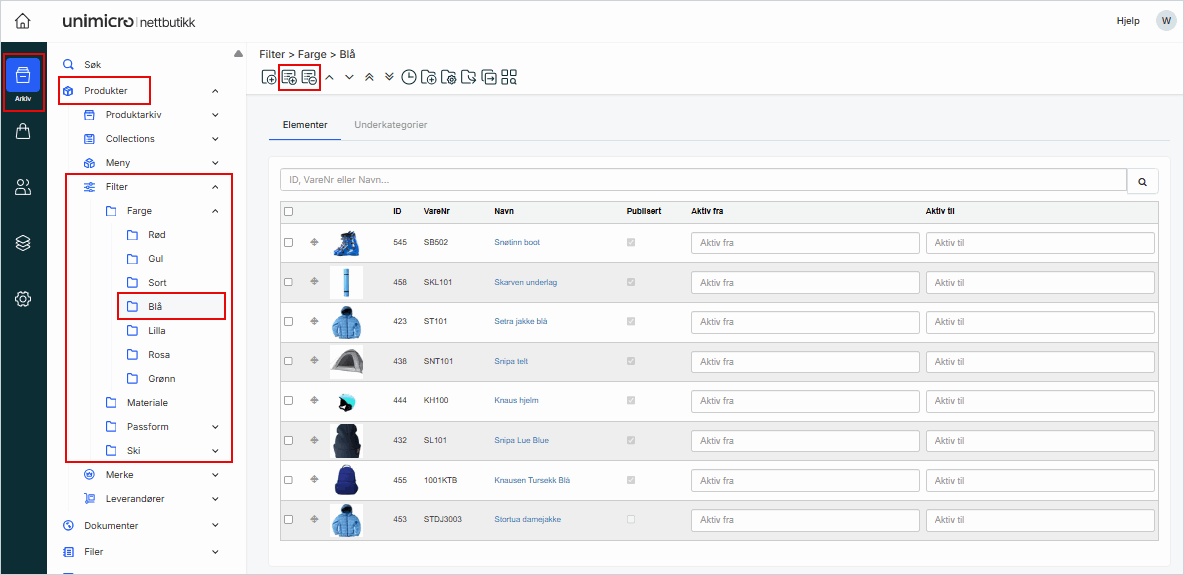This screenshot has width=1184, height=575.
Task: Click the remove elements toolbar icon
Action: 309,77
